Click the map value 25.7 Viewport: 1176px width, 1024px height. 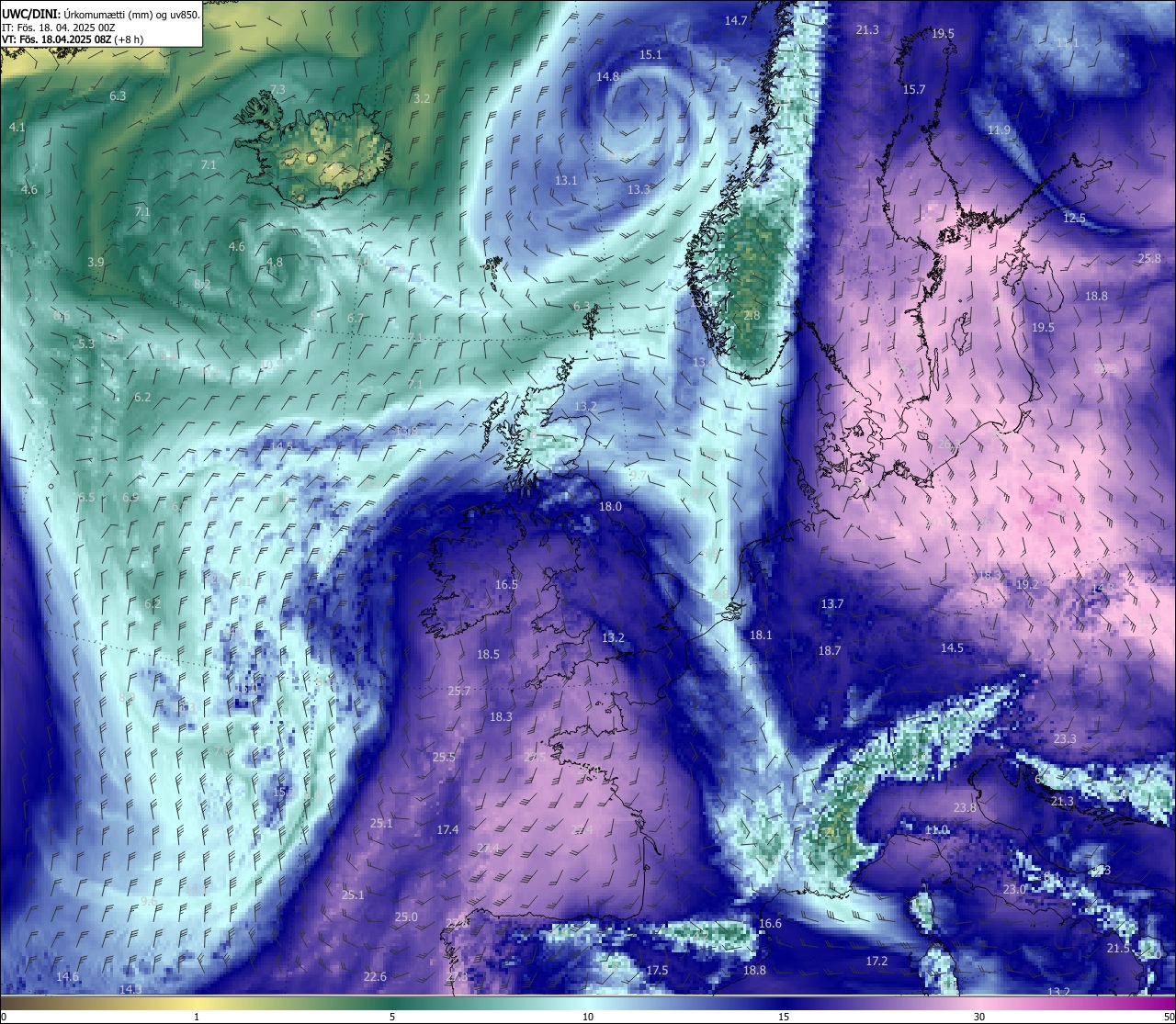coord(458,692)
